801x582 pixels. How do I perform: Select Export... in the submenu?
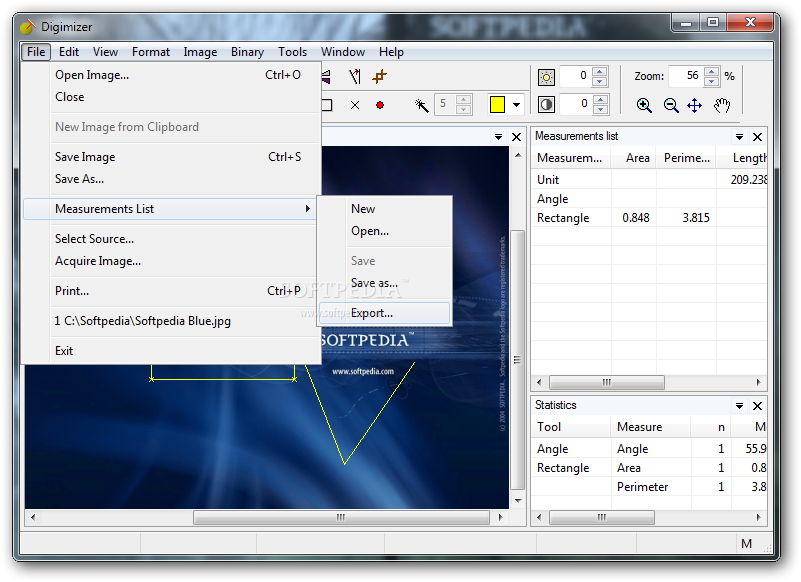[x=385, y=313]
